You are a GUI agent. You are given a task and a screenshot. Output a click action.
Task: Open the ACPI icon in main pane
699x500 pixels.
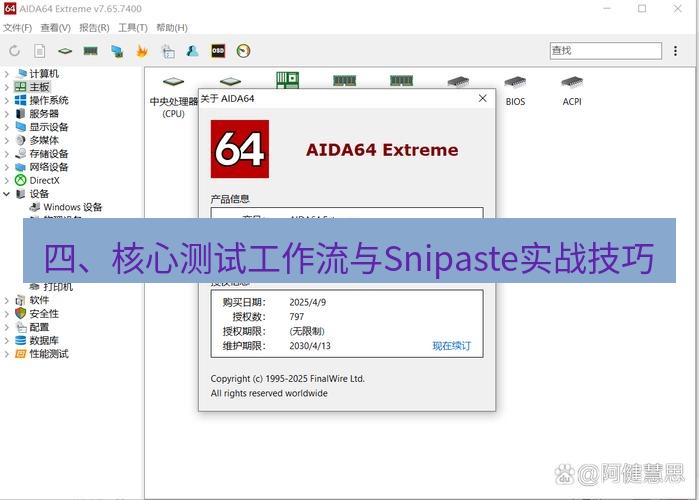click(572, 90)
